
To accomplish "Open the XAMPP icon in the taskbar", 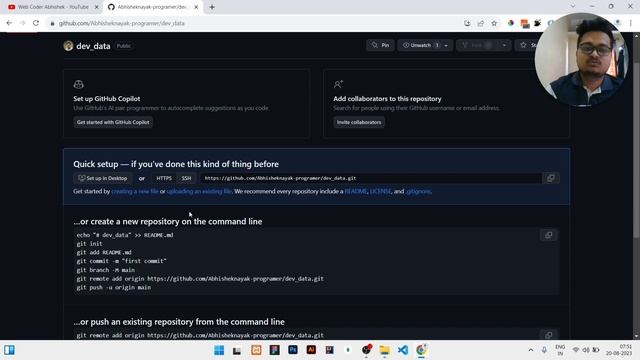I will tap(256, 350).
